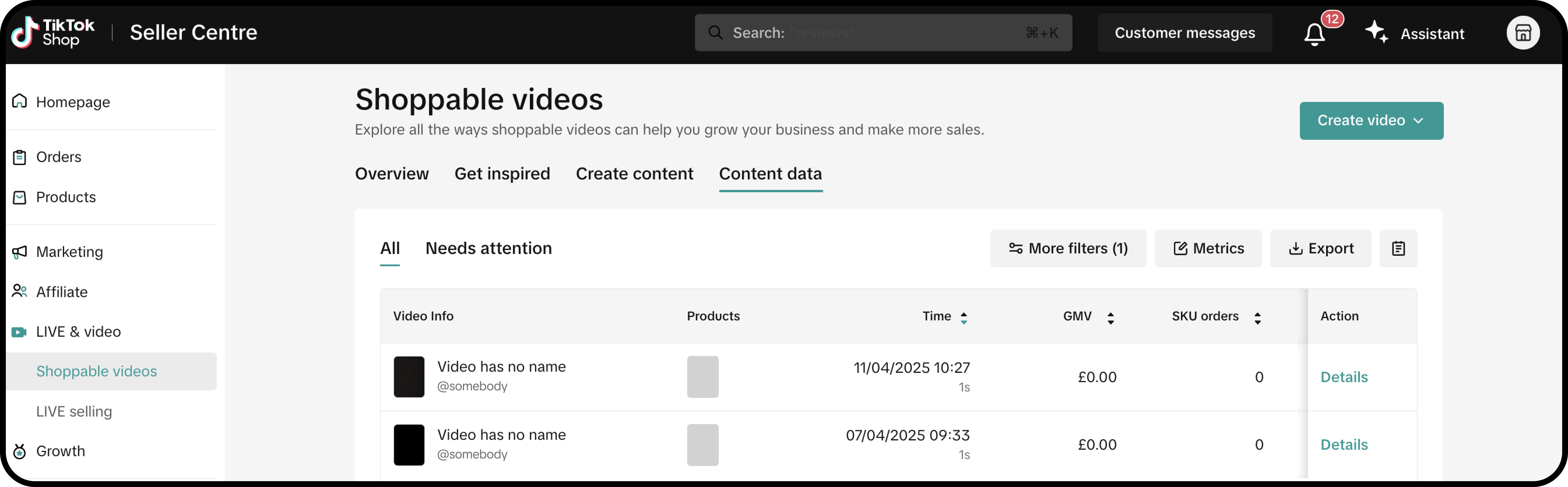
Task: Open Details for 07/04/2025 video
Action: (1343, 444)
